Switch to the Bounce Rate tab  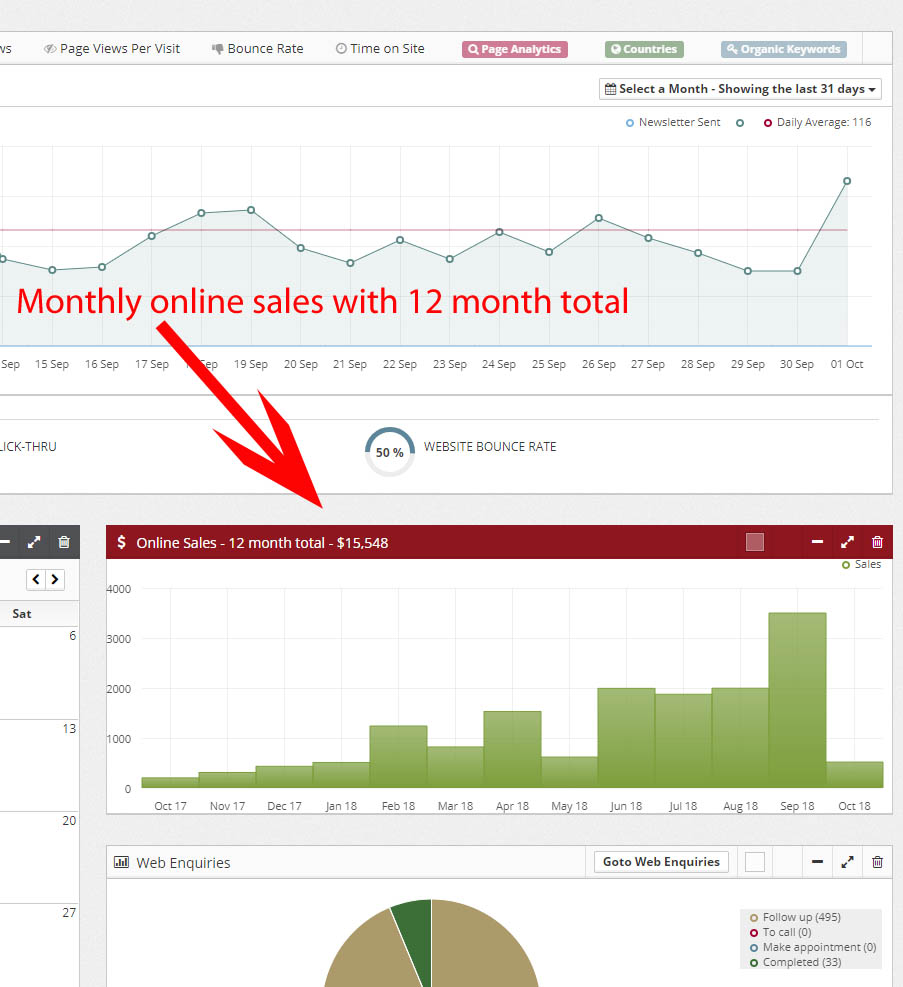point(257,48)
